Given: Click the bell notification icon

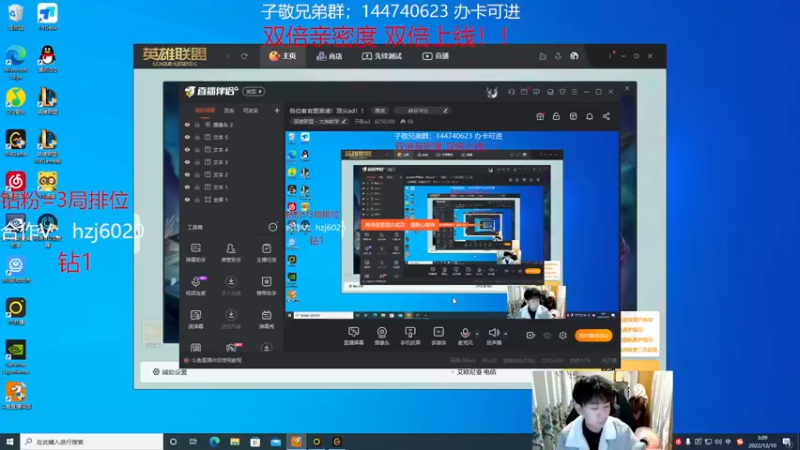Looking at the screenshot, I should [x=589, y=116].
